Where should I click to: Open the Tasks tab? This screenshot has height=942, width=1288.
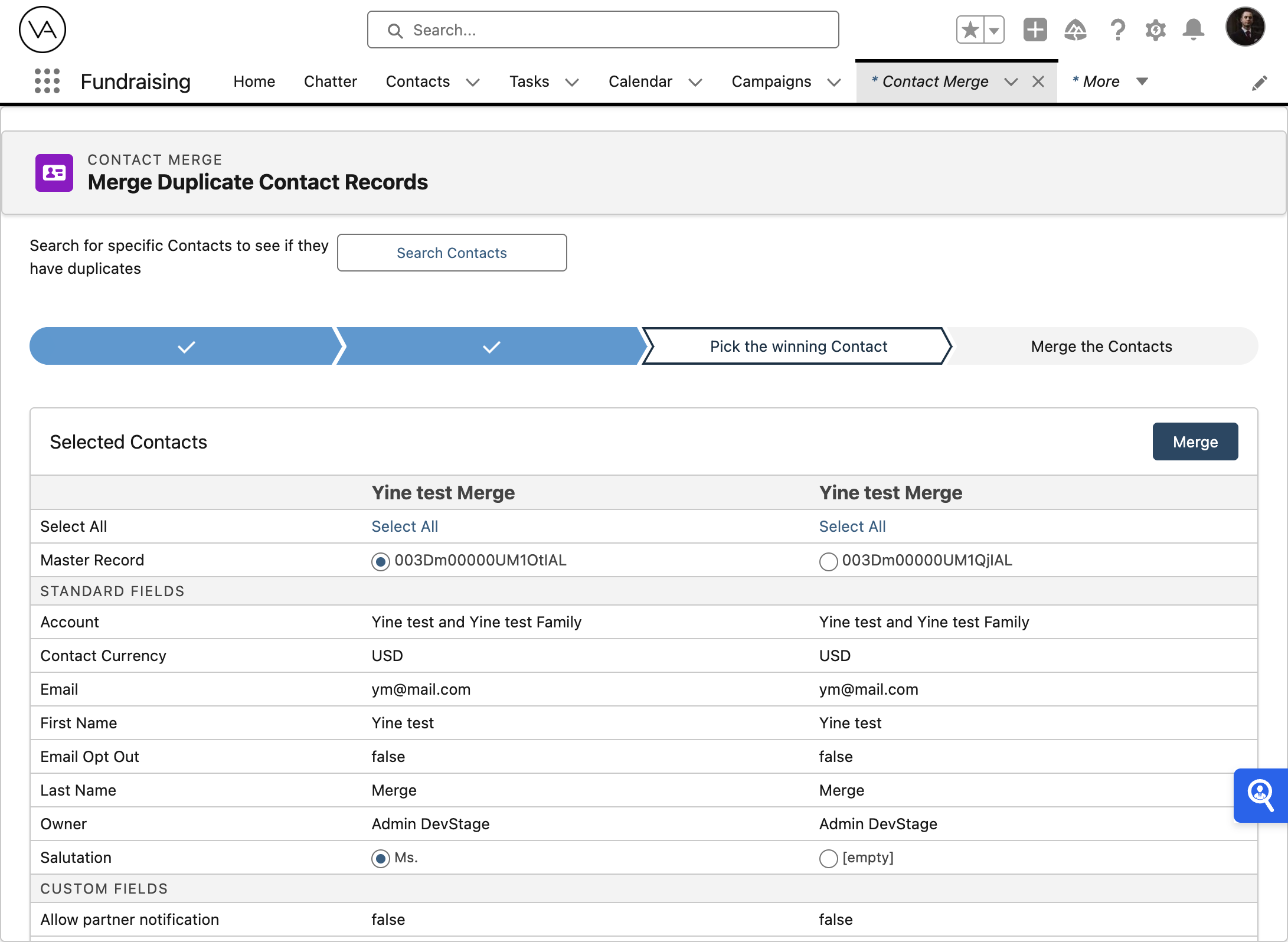click(x=529, y=81)
